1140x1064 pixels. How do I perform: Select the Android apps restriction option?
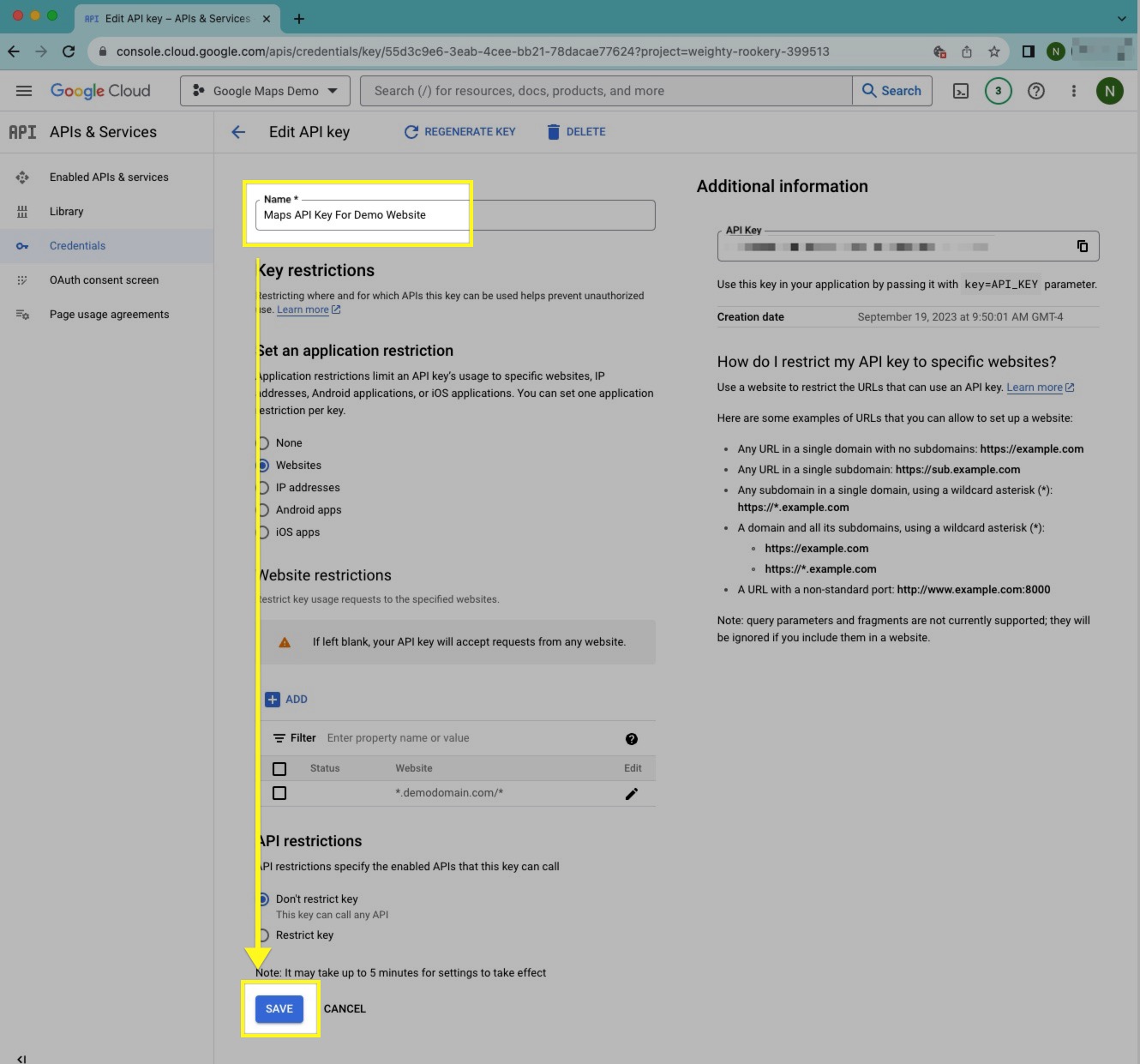coord(263,510)
